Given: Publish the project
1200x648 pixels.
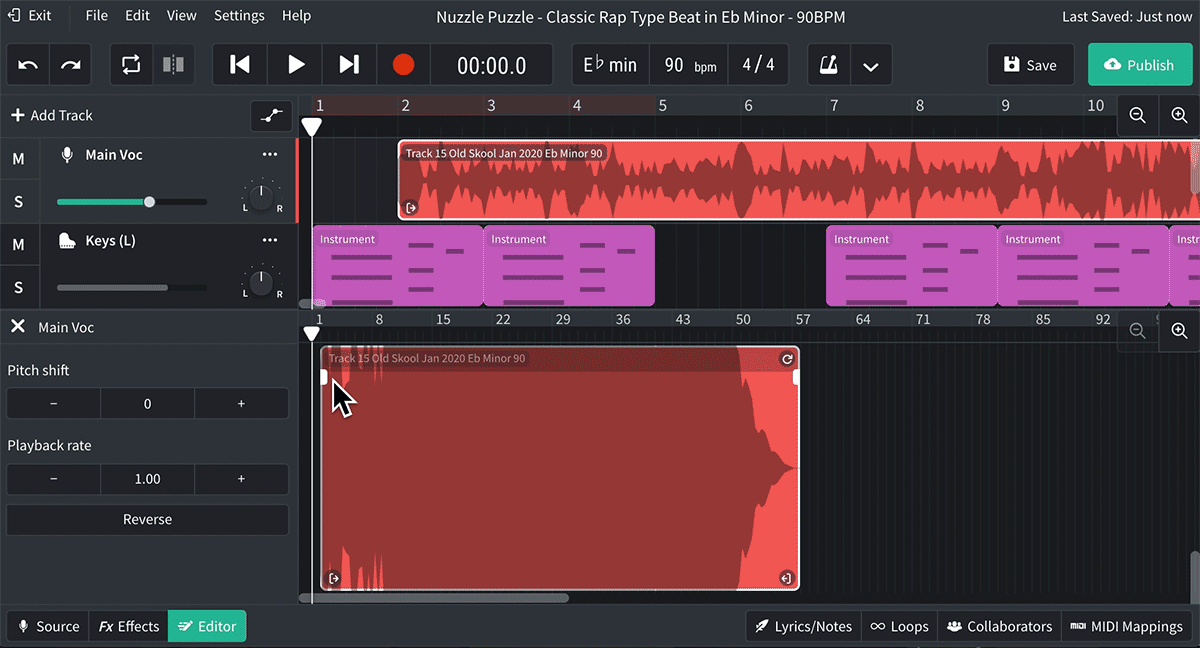Looking at the screenshot, I should (1140, 64).
